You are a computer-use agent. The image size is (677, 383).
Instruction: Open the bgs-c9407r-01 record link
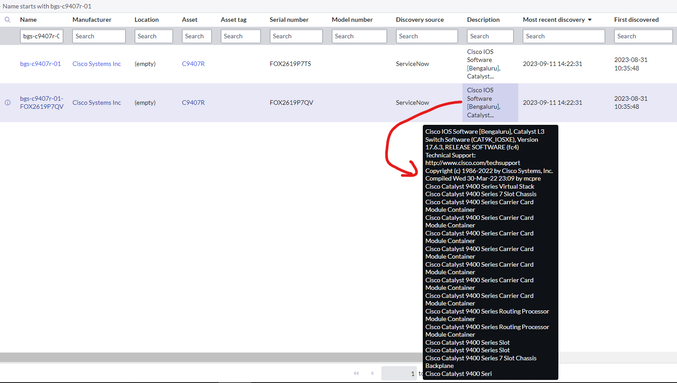tap(40, 63)
